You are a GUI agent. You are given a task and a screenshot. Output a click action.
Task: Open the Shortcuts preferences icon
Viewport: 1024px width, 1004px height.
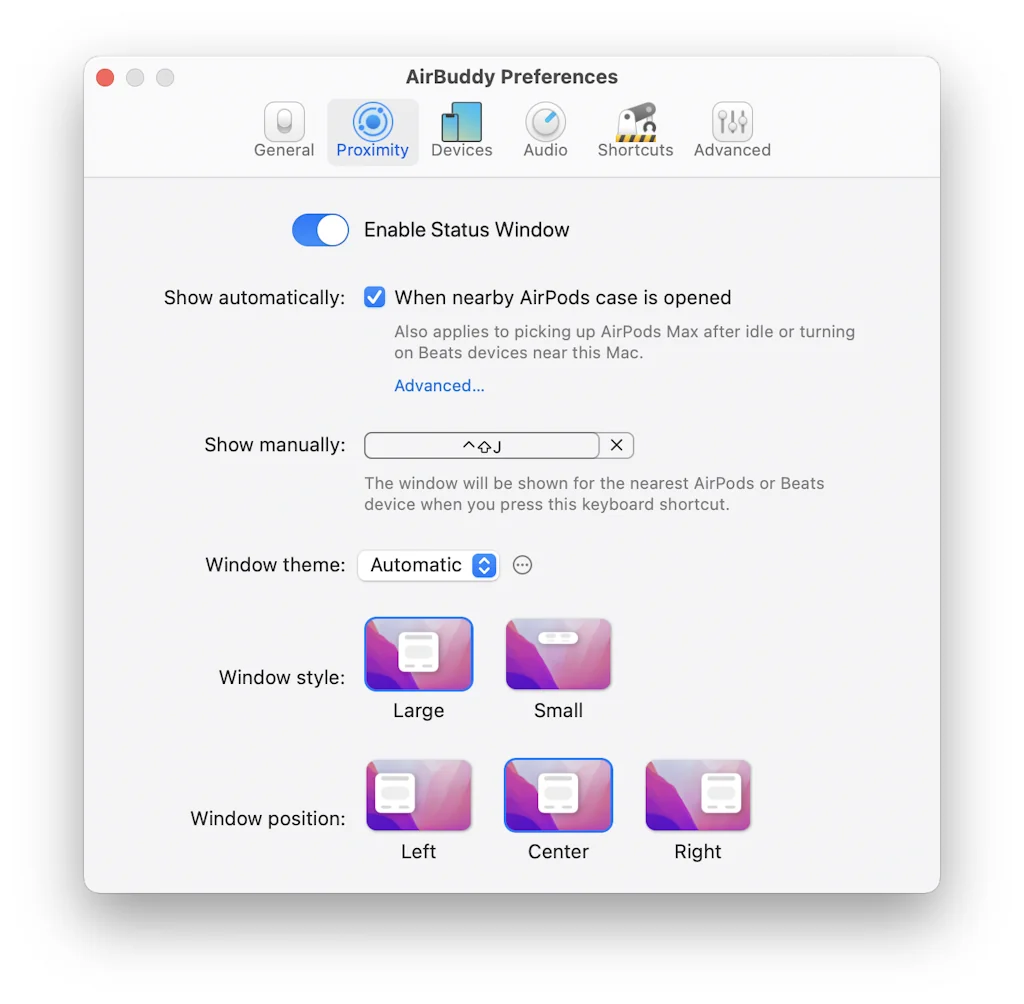click(635, 123)
